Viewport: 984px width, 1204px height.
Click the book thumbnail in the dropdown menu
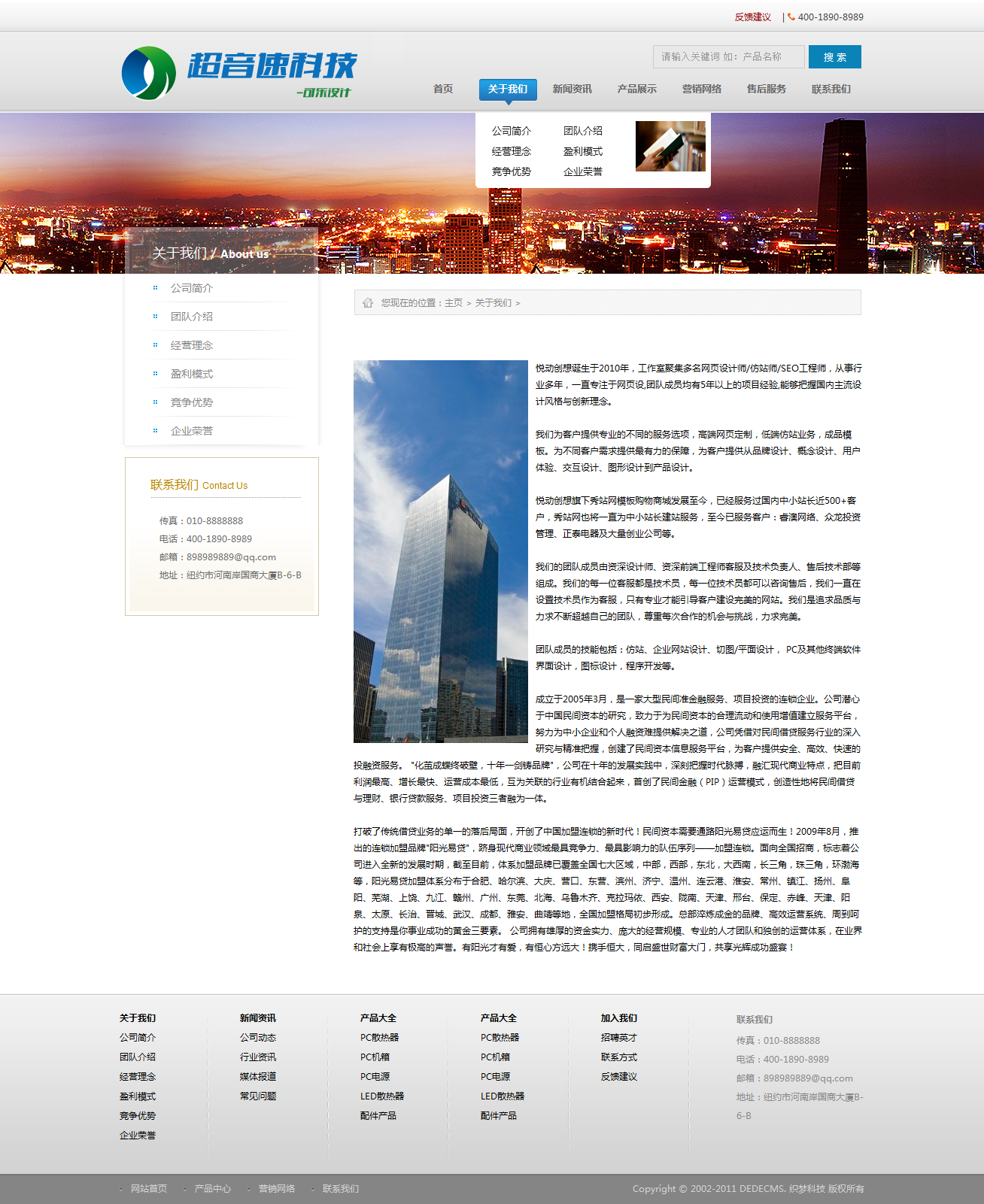point(670,146)
